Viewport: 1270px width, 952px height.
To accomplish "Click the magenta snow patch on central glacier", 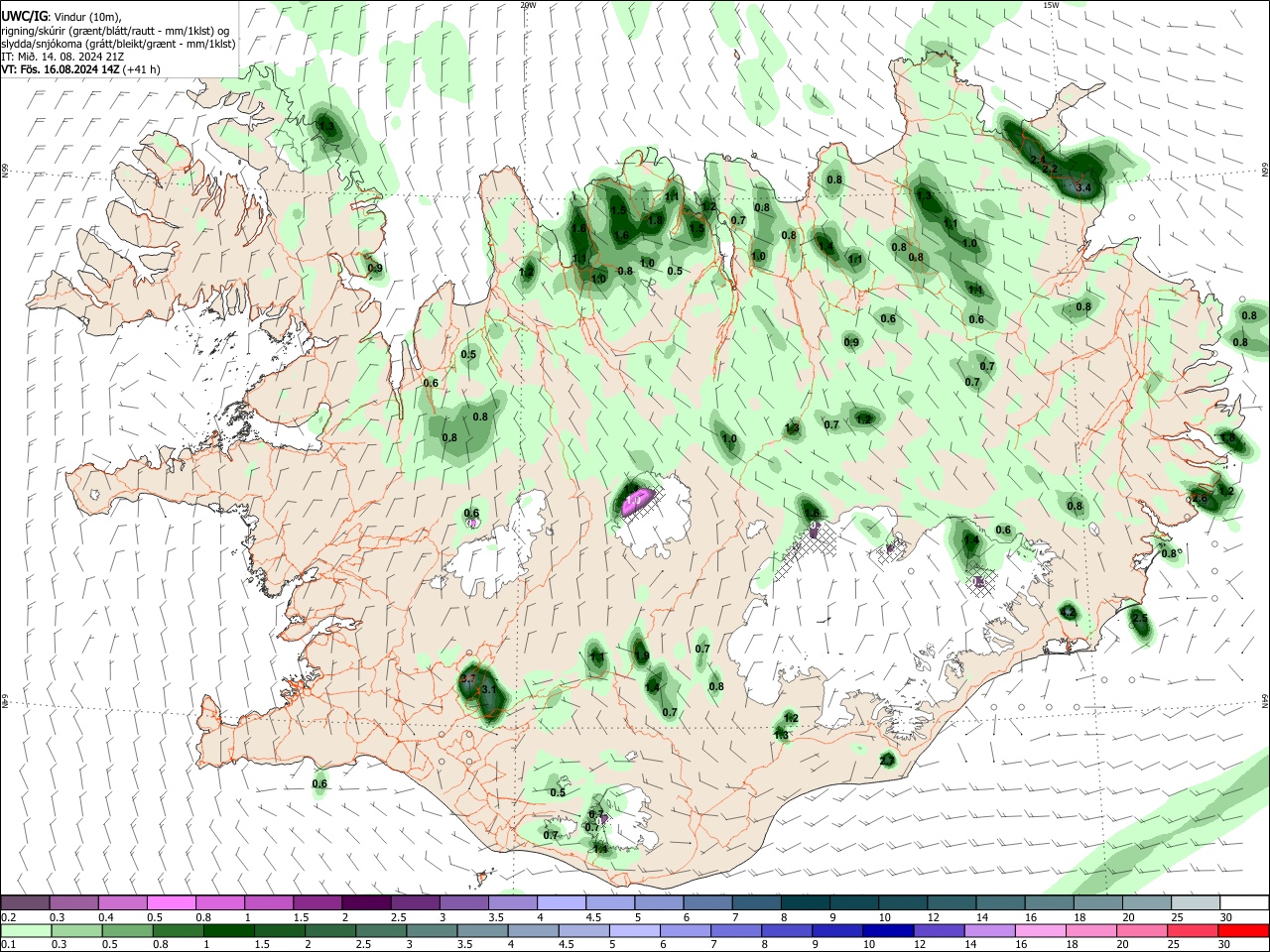I will [x=636, y=501].
